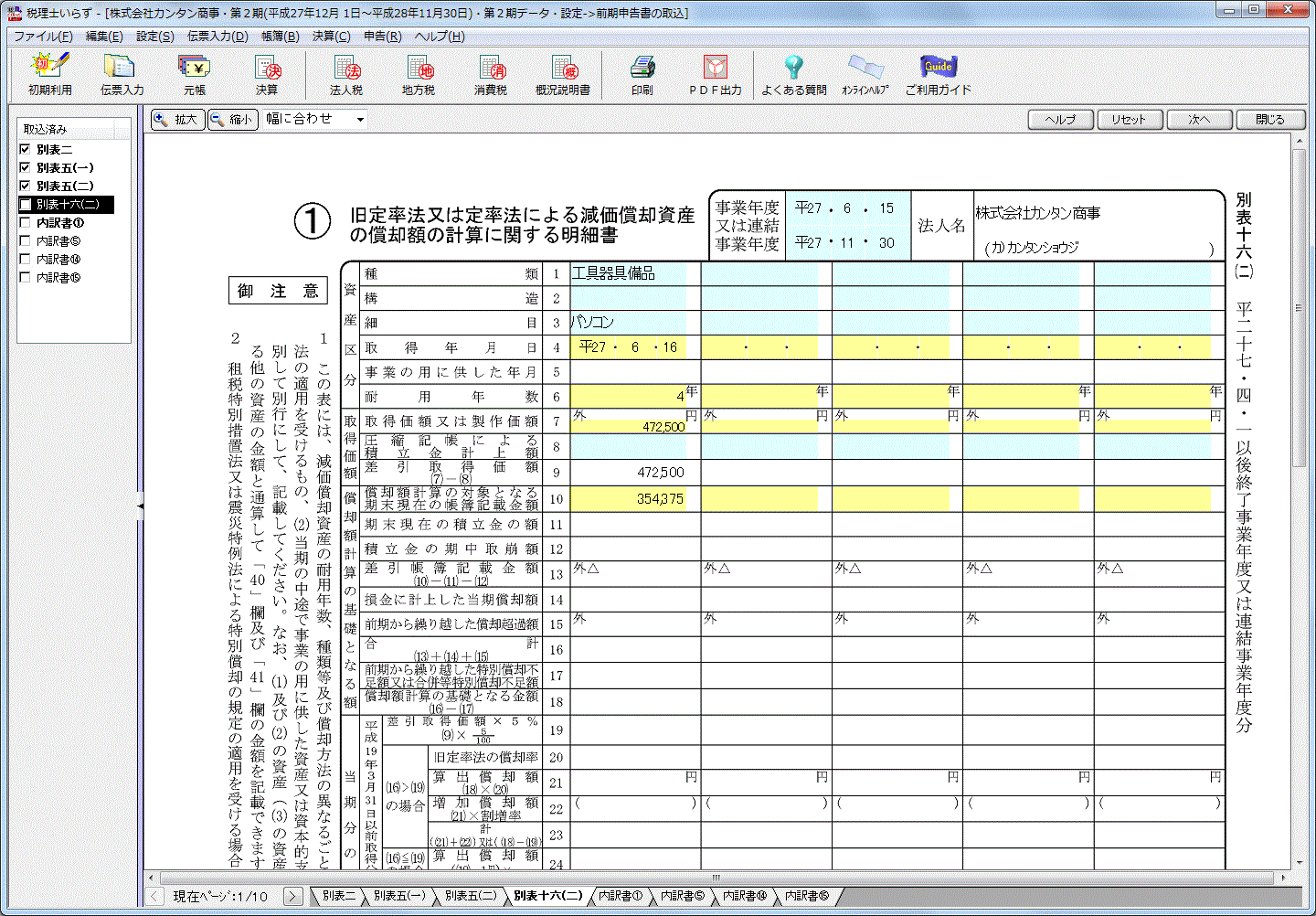Open the 元帳 ledger icon
Viewport: 1316px width, 916px height.
(x=194, y=73)
